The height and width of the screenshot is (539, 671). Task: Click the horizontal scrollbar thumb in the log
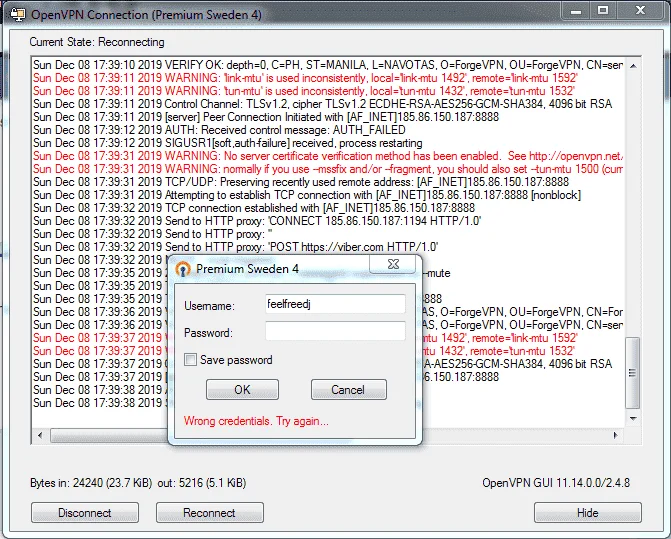[x=109, y=435]
